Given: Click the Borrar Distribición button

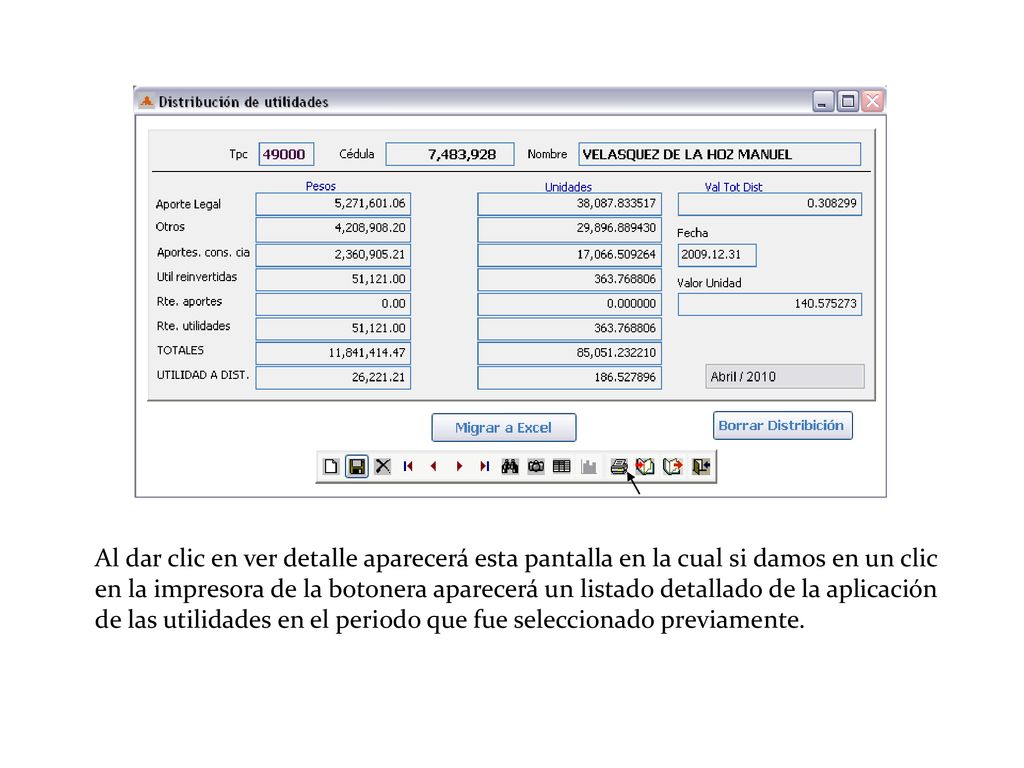Looking at the screenshot, I should point(782,426).
